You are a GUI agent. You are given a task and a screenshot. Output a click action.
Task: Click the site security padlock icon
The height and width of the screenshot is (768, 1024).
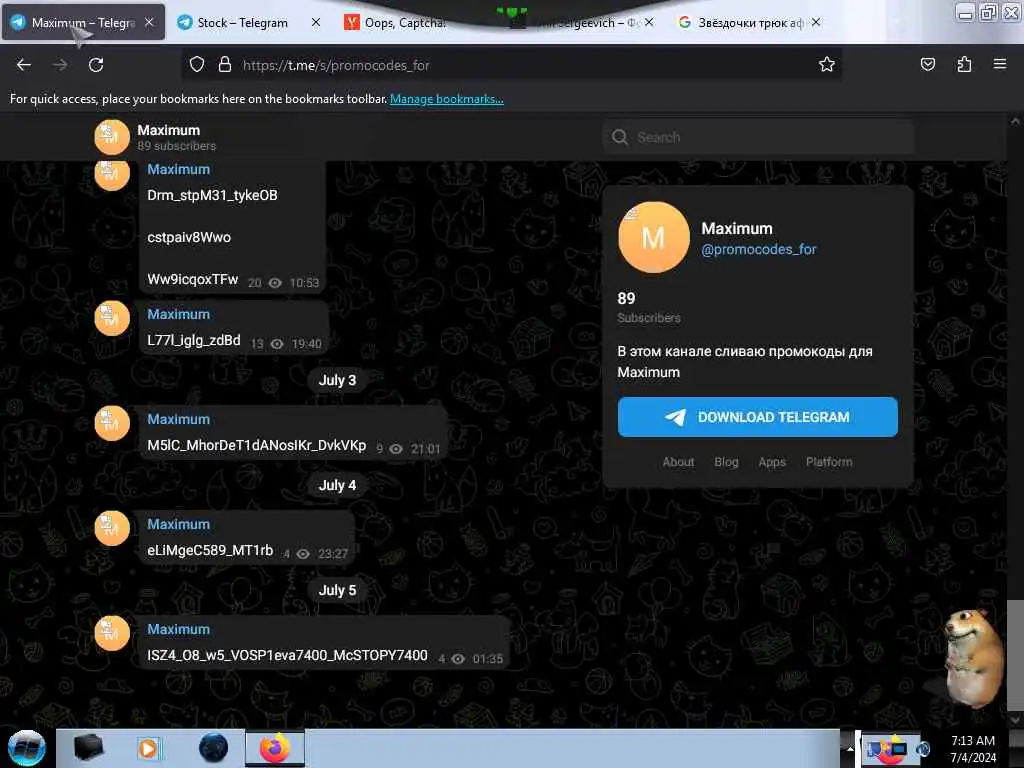pos(225,65)
